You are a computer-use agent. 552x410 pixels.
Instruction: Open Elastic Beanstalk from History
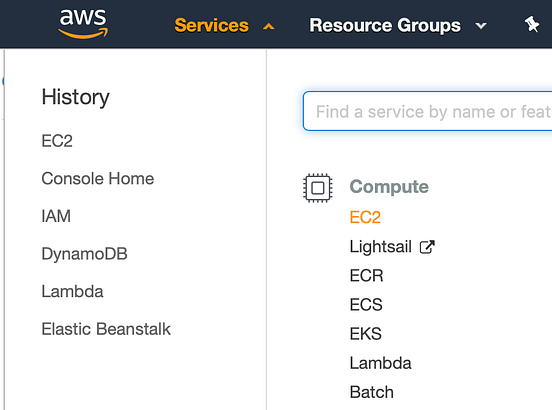(x=106, y=329)
